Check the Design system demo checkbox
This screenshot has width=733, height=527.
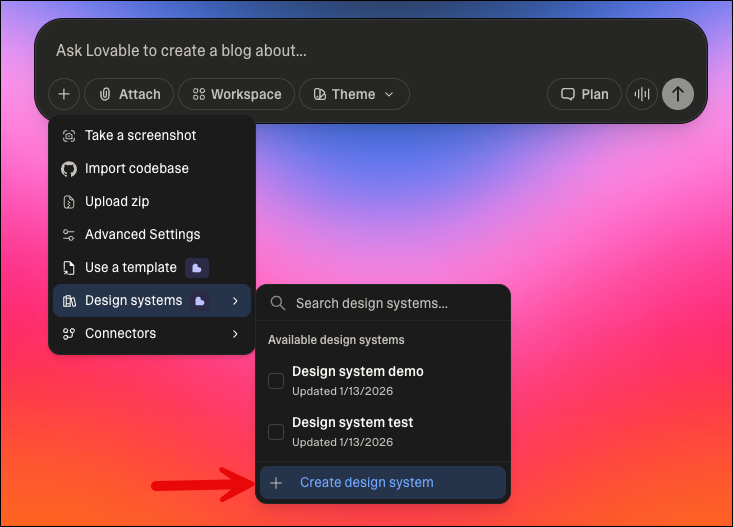click(276, 381)
